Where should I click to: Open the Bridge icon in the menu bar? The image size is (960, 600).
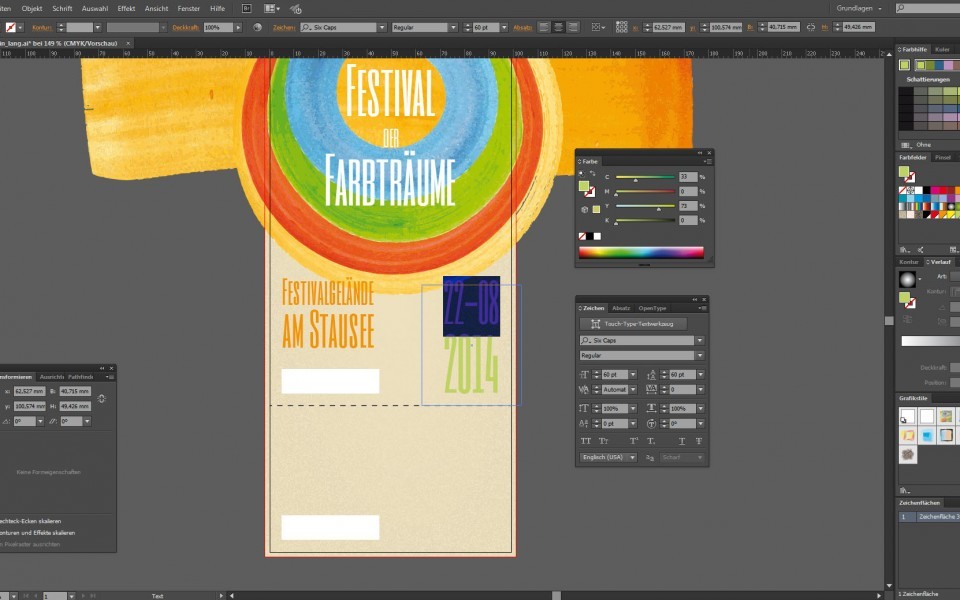(247, 9)
